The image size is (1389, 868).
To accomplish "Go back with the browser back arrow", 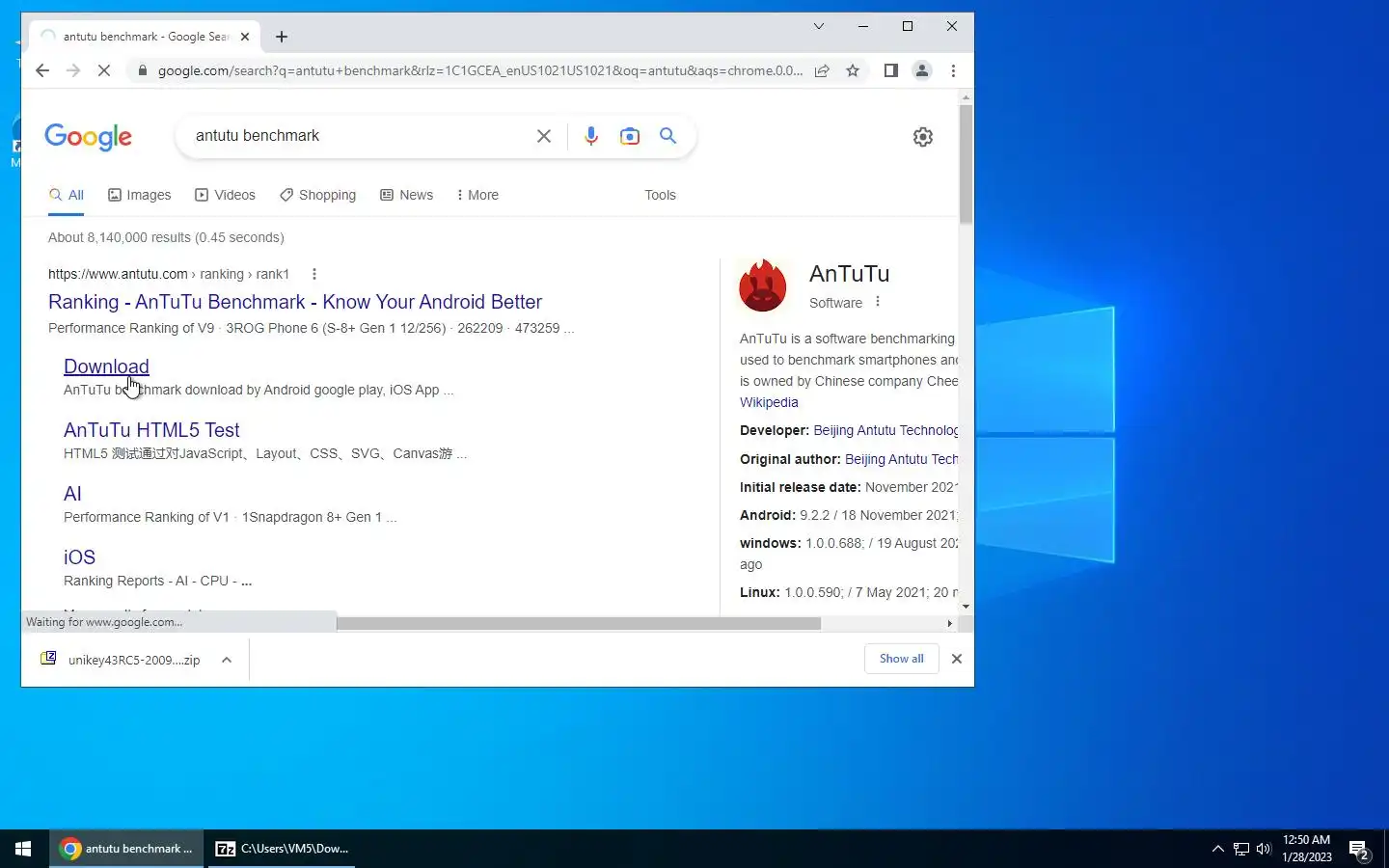I will click(x=42, y=70).
